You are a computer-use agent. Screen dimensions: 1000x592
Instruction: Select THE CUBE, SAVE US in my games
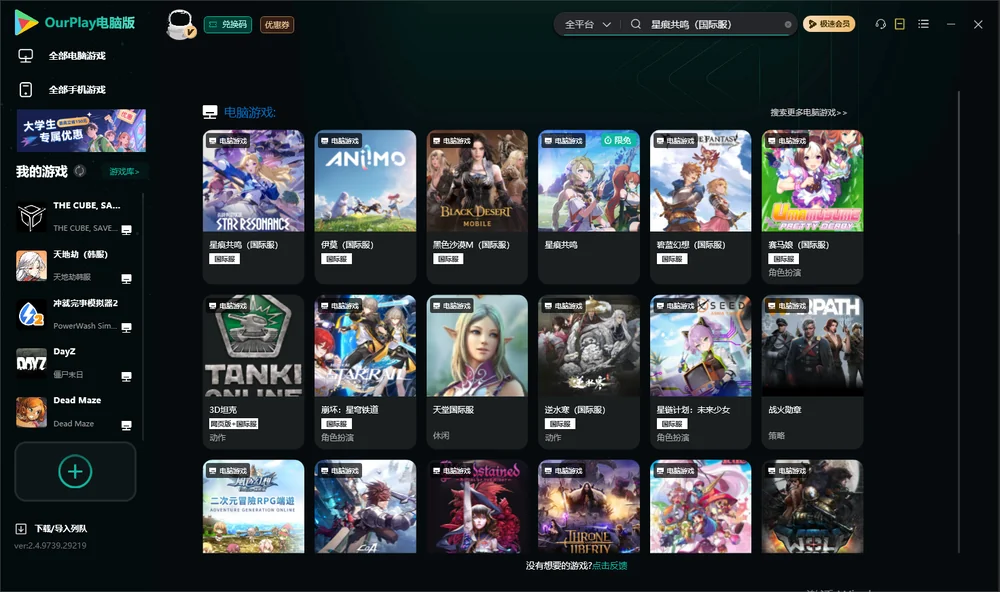point(75,217)
